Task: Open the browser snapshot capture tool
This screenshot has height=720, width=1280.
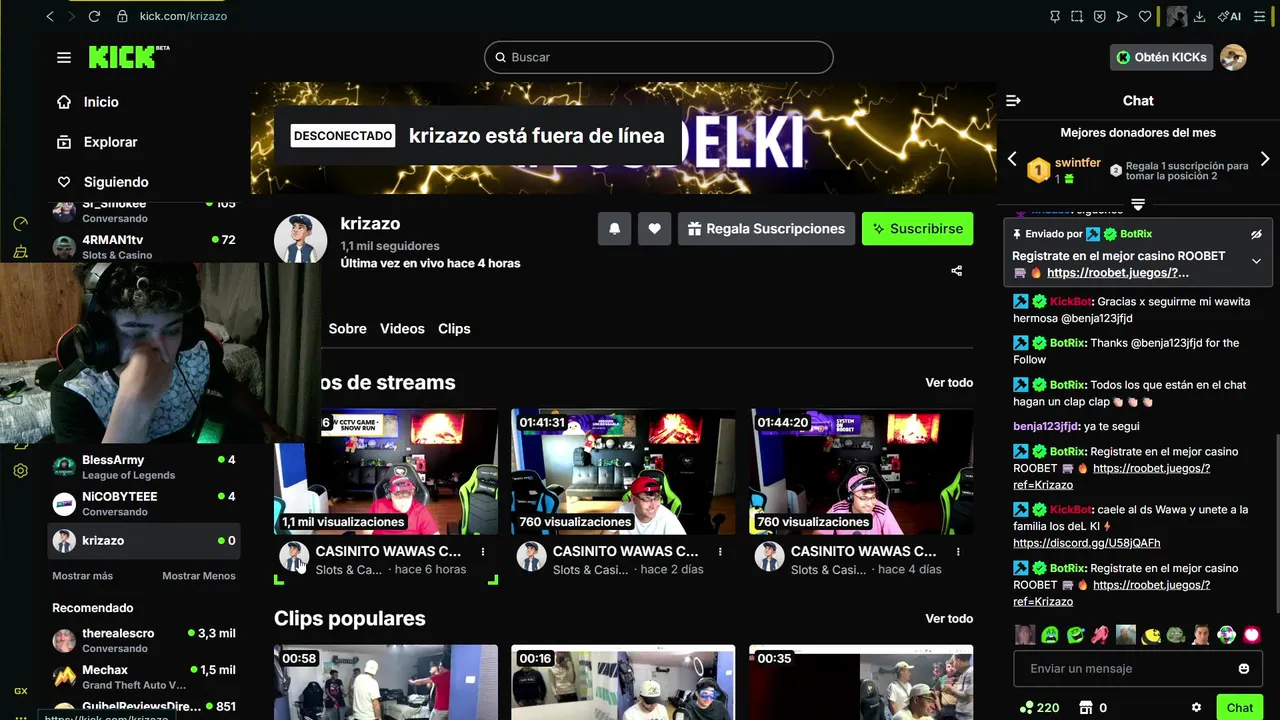Action: 1077,16
